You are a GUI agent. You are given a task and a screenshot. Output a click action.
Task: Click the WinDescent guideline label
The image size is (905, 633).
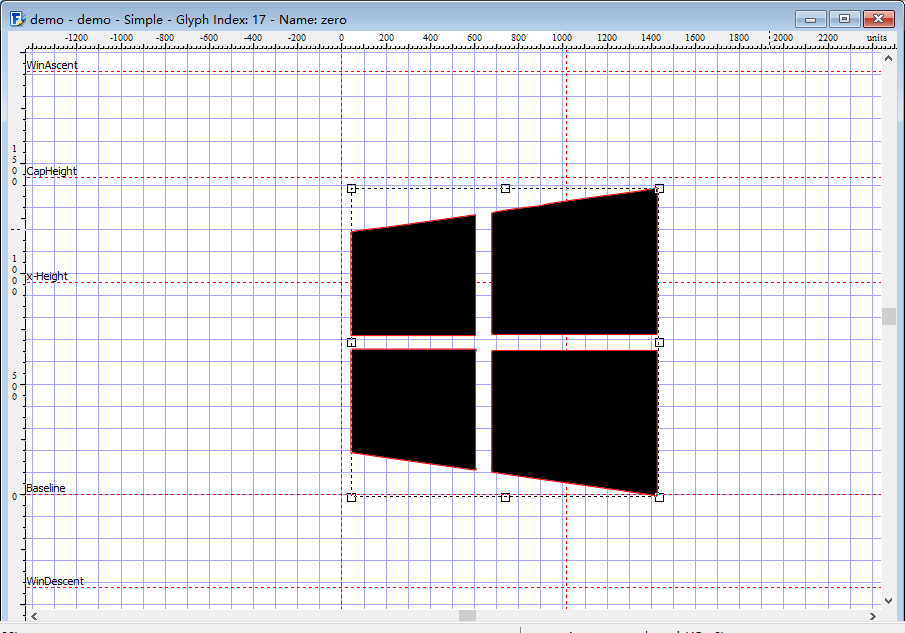pyautogui.click(x=55, y=581)
